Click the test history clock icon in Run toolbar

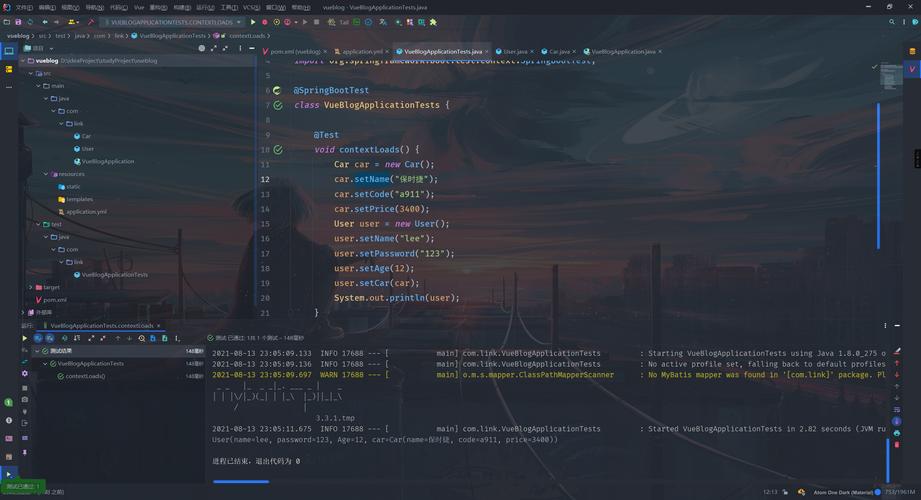click(x=142, y=338)
